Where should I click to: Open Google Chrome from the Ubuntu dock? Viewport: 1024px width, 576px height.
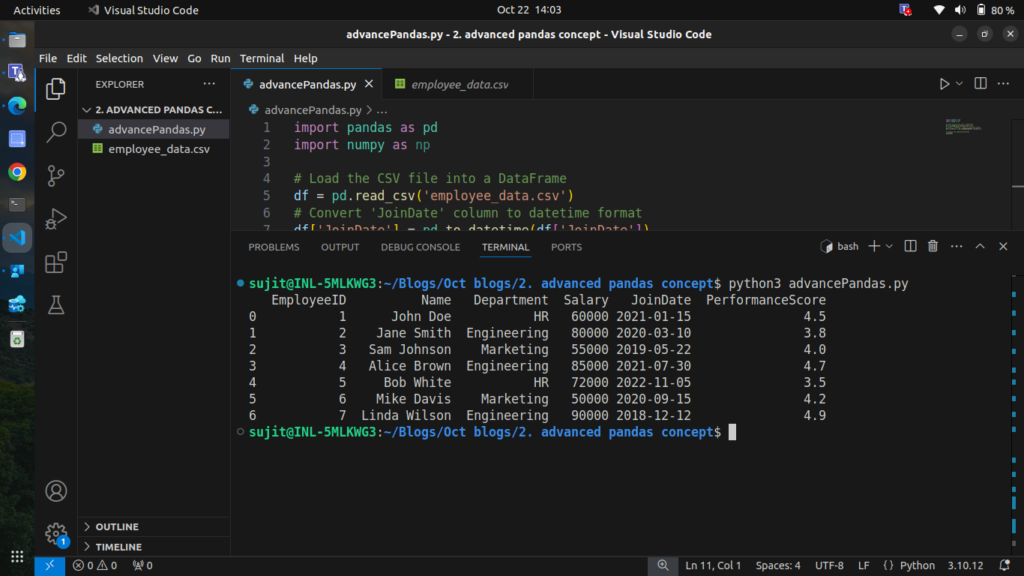tap(17, 172)
